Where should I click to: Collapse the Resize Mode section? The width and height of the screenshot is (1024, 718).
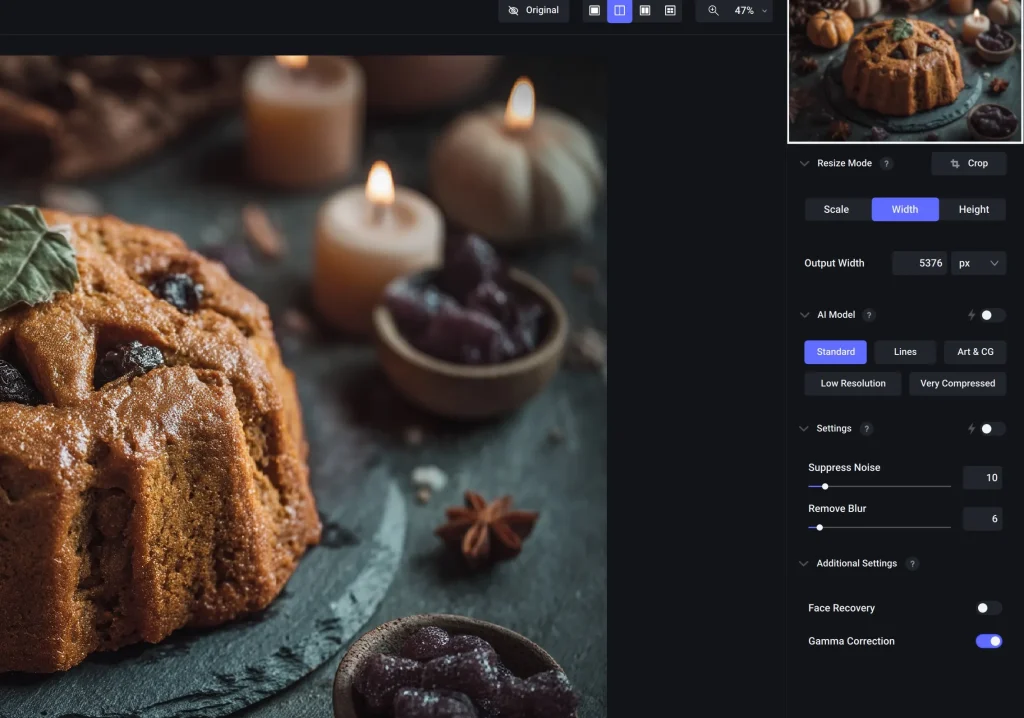pyautogui.click(x=804, y=163)
